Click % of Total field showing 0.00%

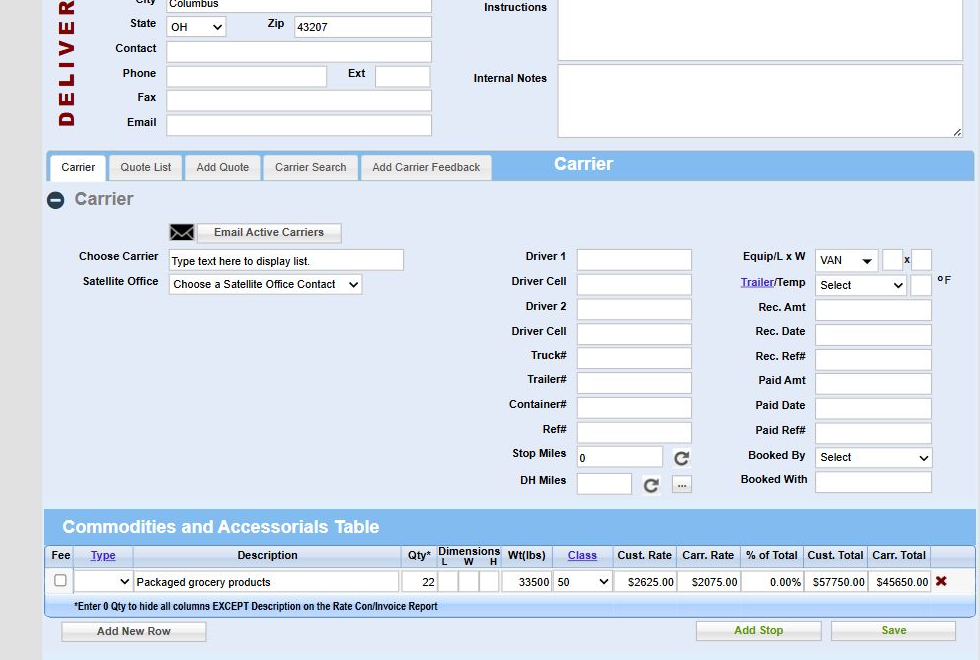click(772, 582)
